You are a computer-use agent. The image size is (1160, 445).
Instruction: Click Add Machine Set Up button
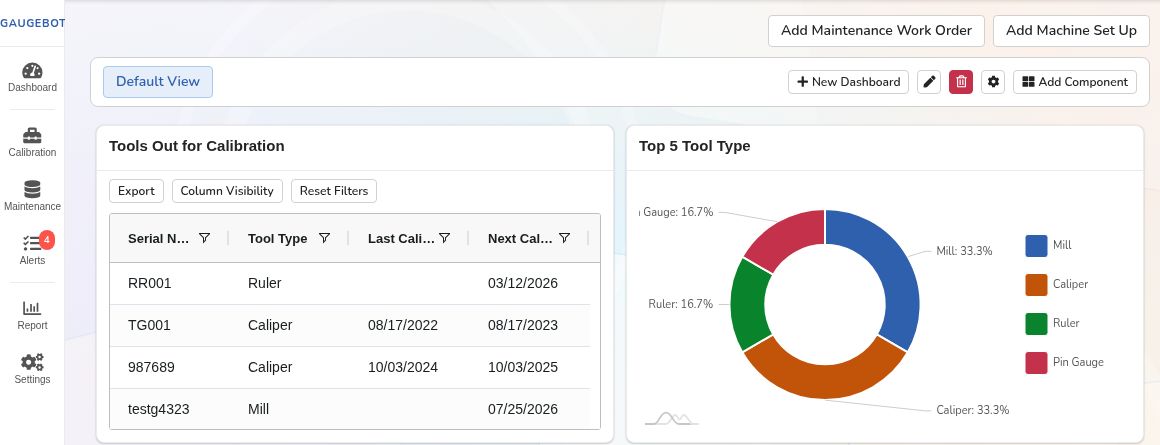click(x=1071, y=31)
